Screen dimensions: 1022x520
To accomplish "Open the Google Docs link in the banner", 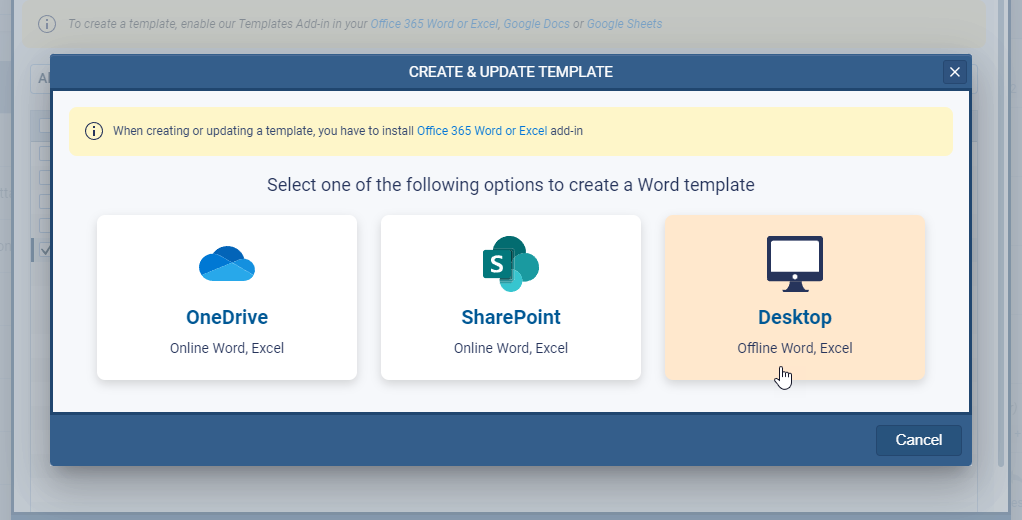I will 536,23.
